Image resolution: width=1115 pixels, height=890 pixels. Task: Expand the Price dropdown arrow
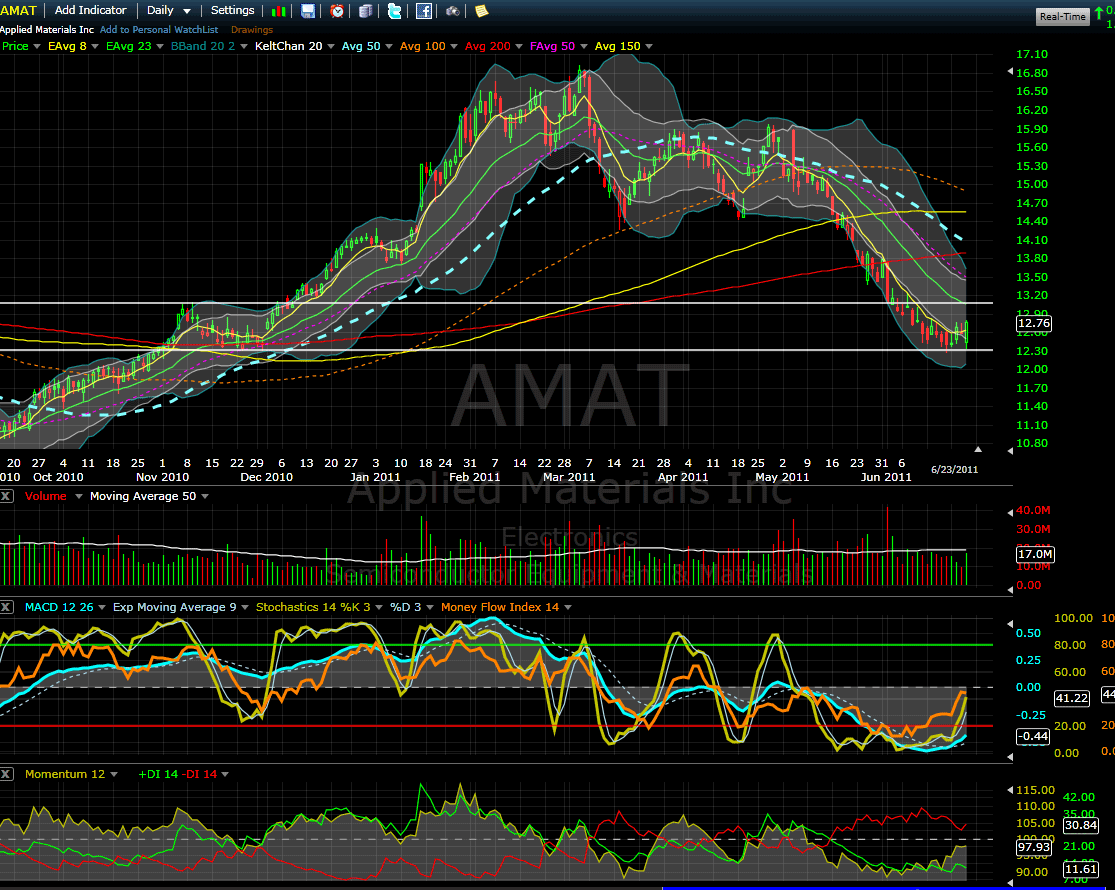tap(37, 47)
